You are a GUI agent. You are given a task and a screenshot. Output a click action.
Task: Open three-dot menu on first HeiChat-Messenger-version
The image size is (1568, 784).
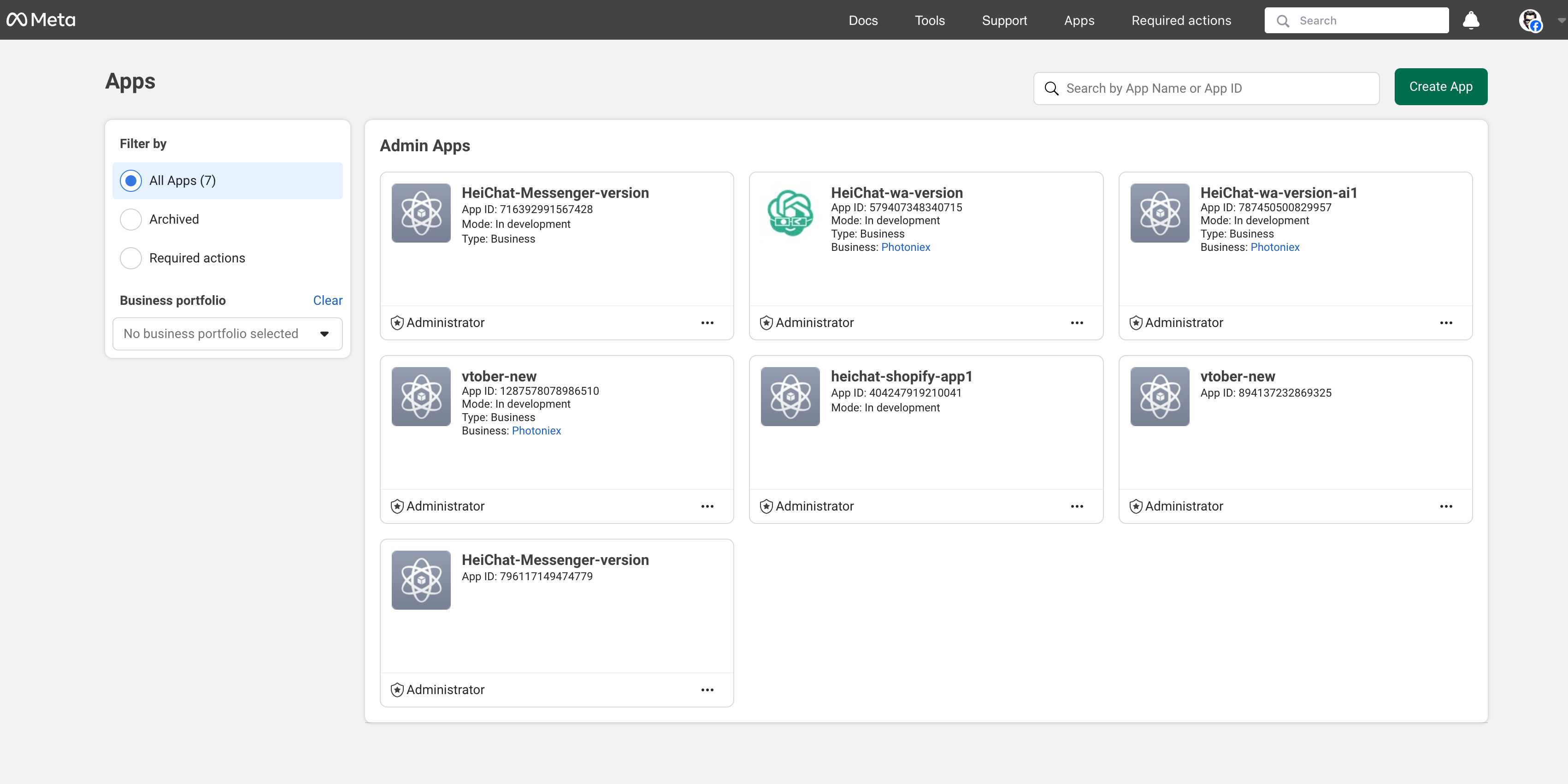pos(707,323)
